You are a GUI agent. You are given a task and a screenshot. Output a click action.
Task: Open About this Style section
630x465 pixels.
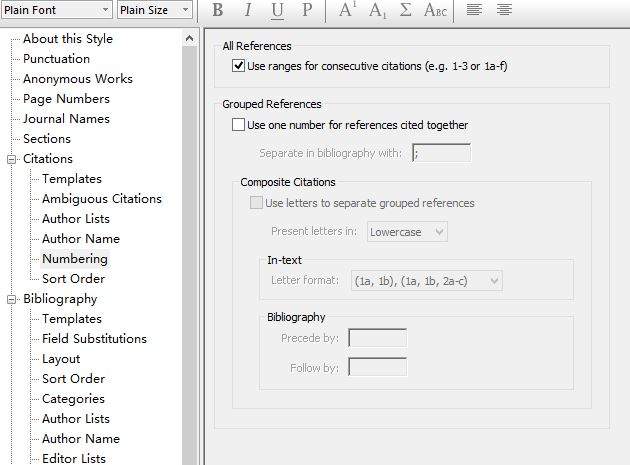pos(68,39)
